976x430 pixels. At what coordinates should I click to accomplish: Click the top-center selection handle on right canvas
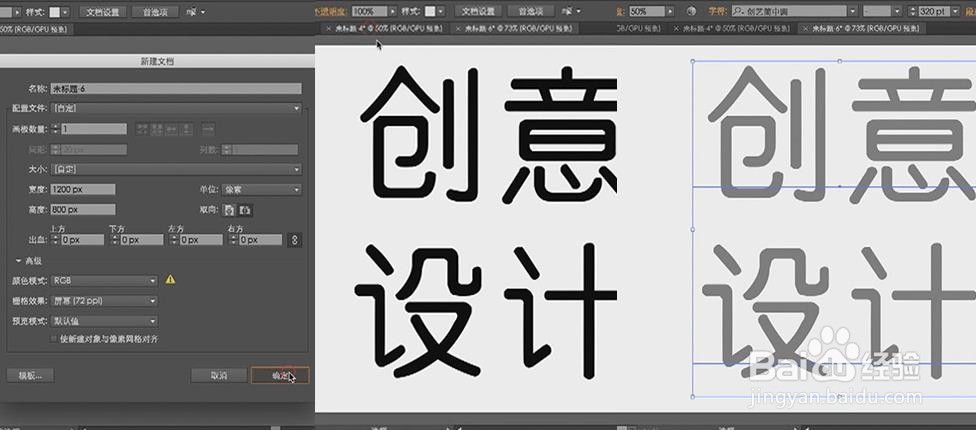click(840, 61)
